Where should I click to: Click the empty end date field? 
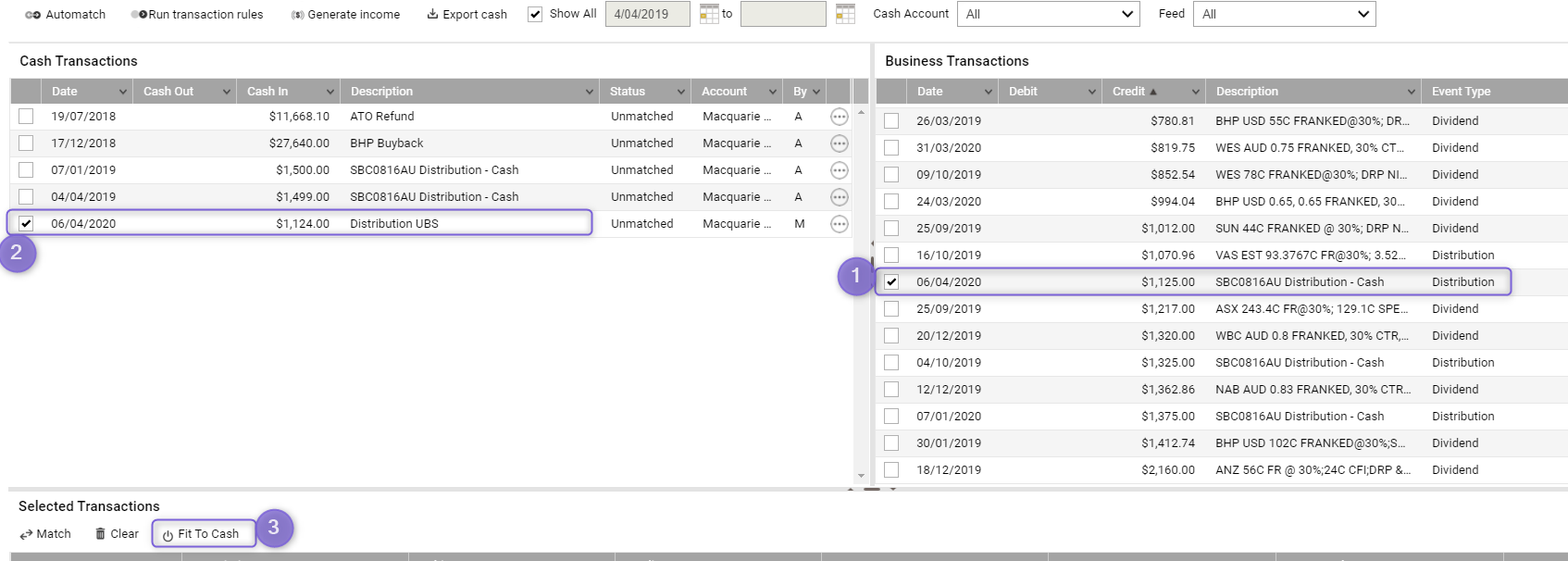(783, 14)
